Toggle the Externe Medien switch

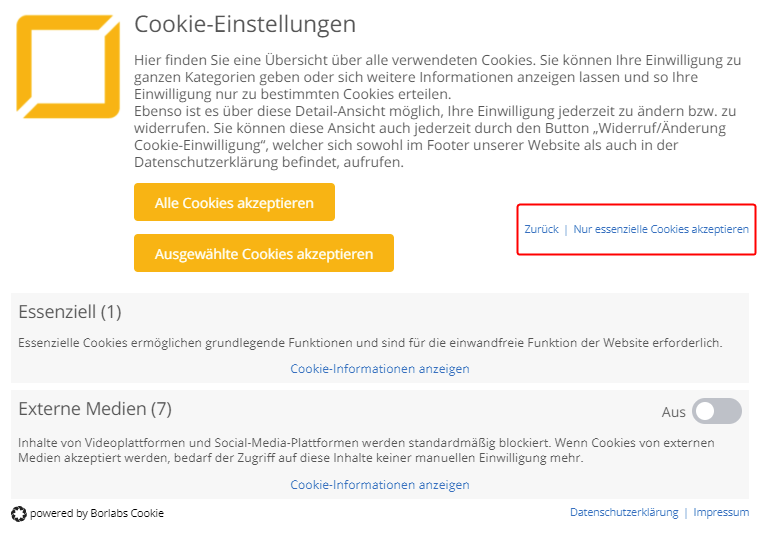pyautogui.click(x=716, y=411)
